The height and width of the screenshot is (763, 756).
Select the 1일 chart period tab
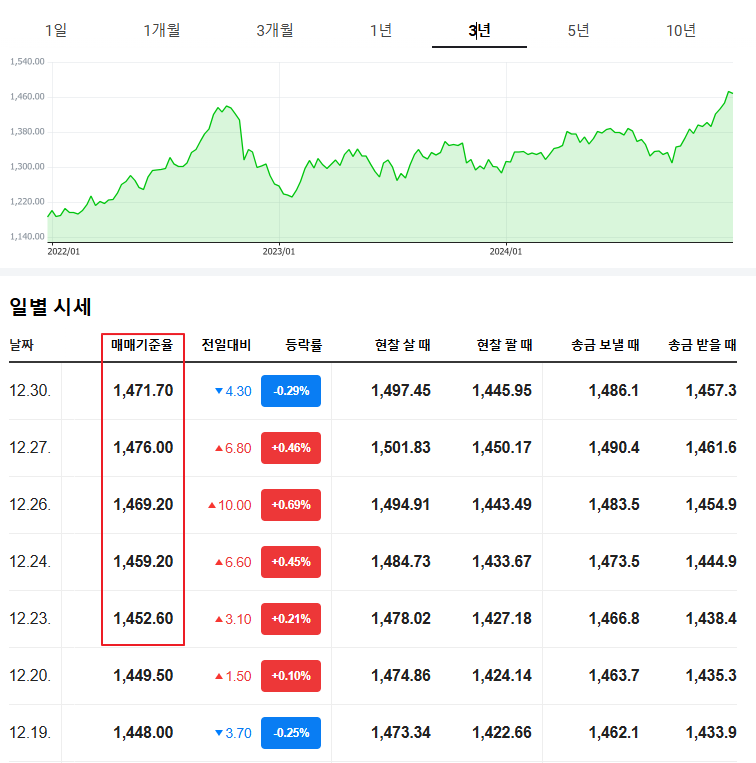click(56, 30)
